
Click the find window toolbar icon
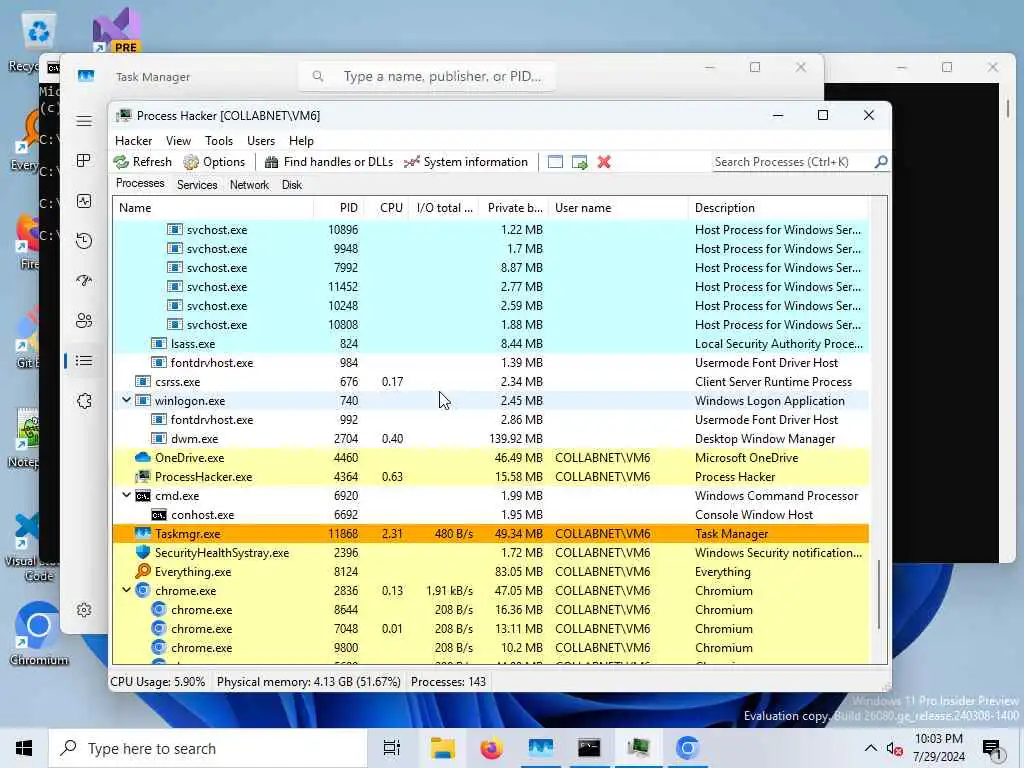point(555,162)
